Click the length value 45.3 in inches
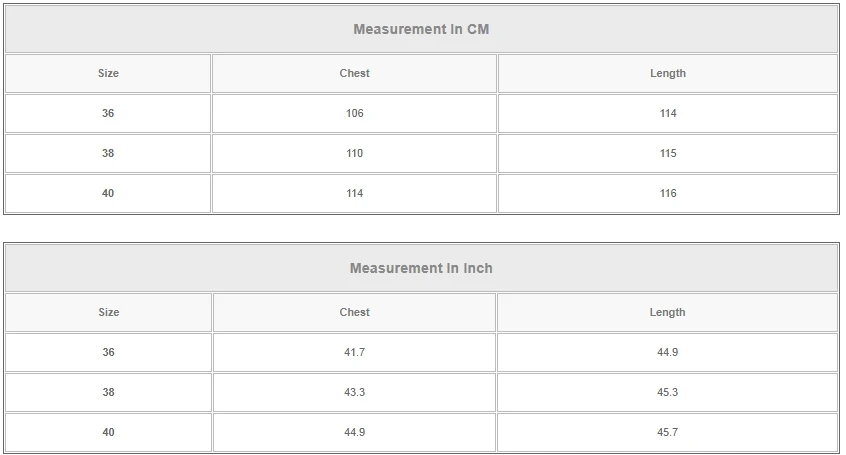 coord(668,392)
